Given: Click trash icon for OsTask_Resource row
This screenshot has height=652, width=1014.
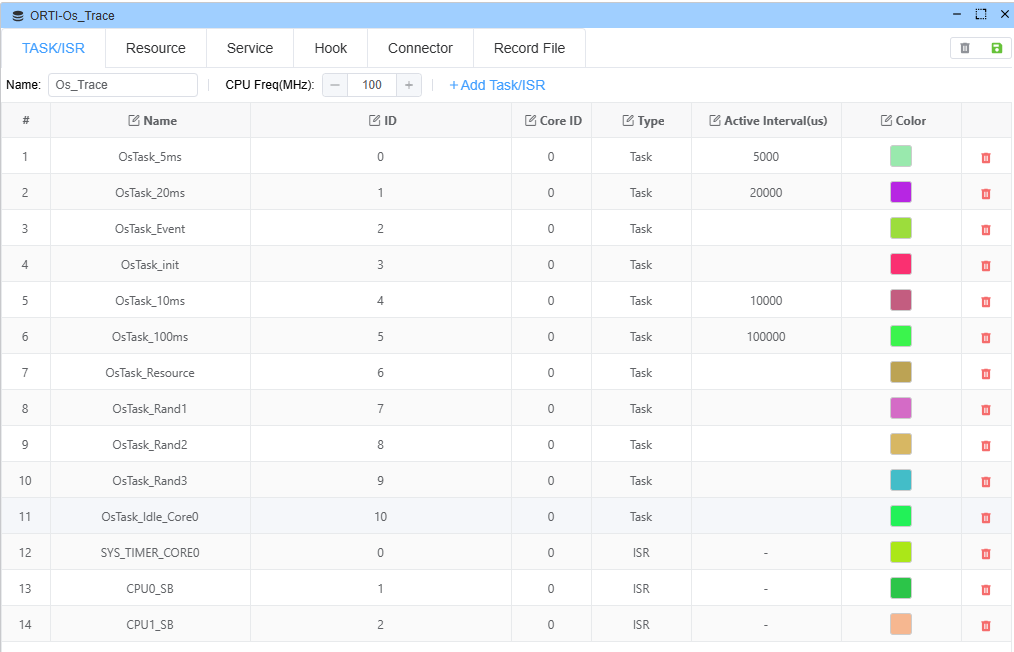Looking at the screenshot, I should pos(986,374).
